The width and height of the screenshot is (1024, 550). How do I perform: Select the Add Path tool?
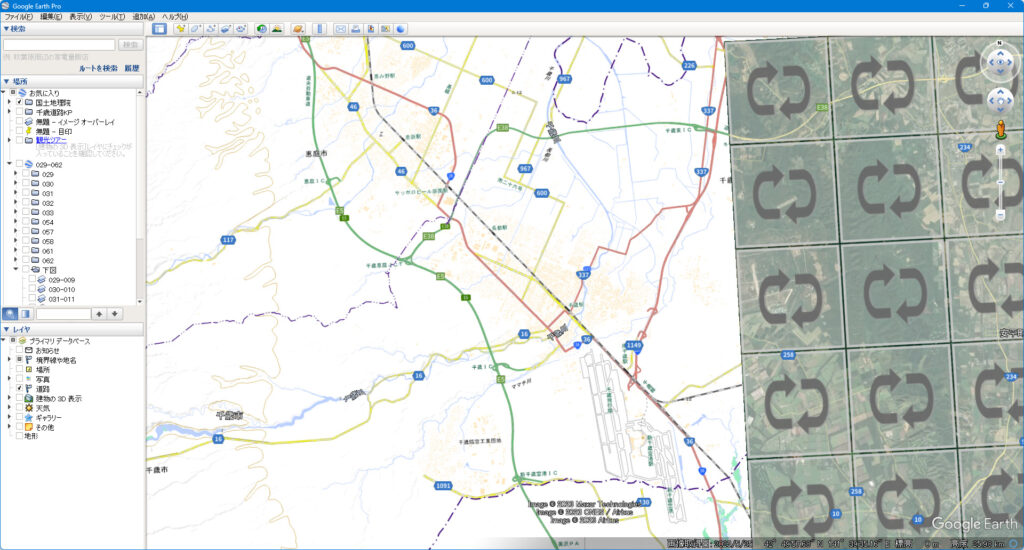pos(211,29)
